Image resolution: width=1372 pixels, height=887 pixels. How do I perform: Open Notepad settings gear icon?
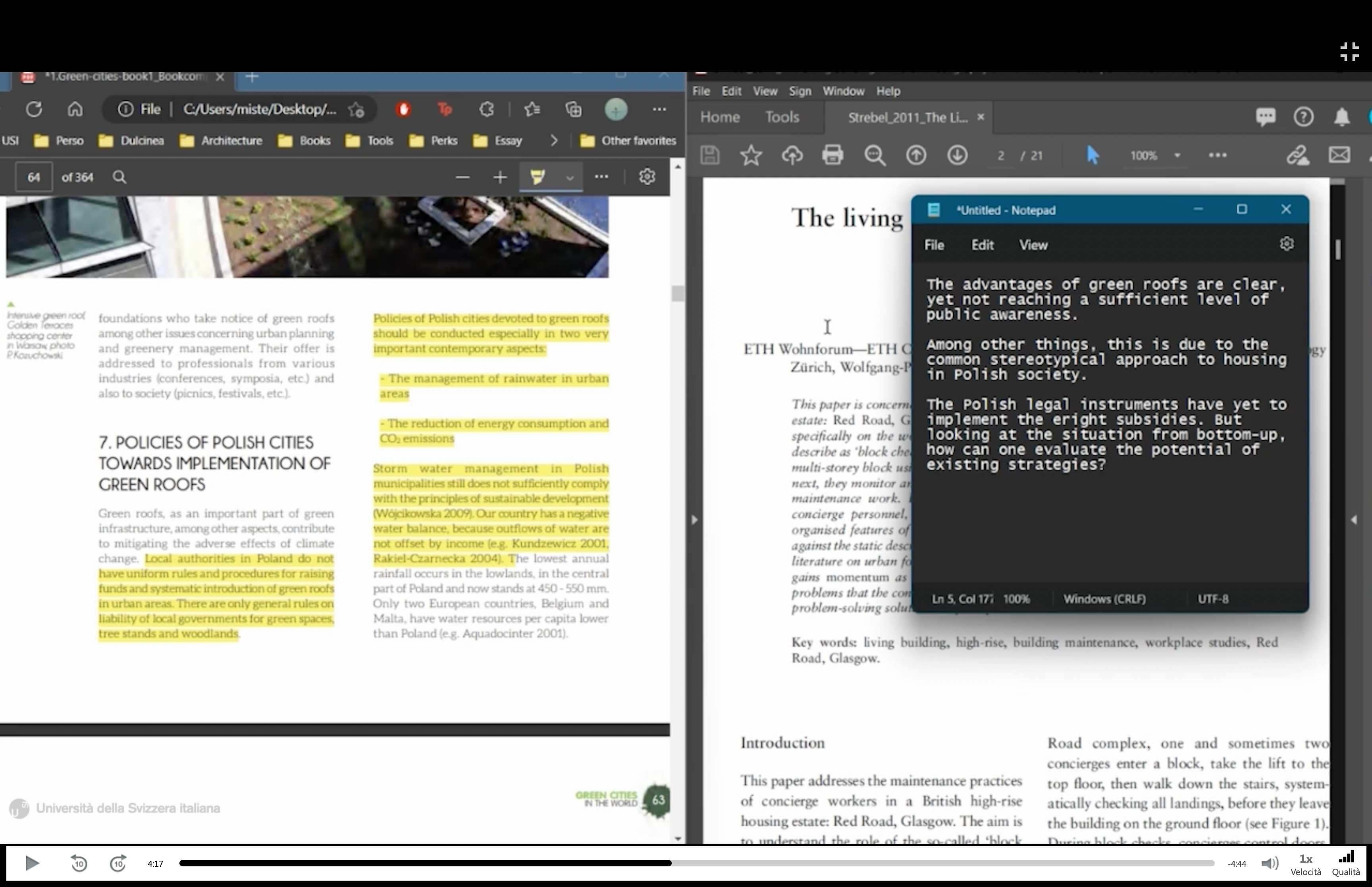[x=1286, y=244]
